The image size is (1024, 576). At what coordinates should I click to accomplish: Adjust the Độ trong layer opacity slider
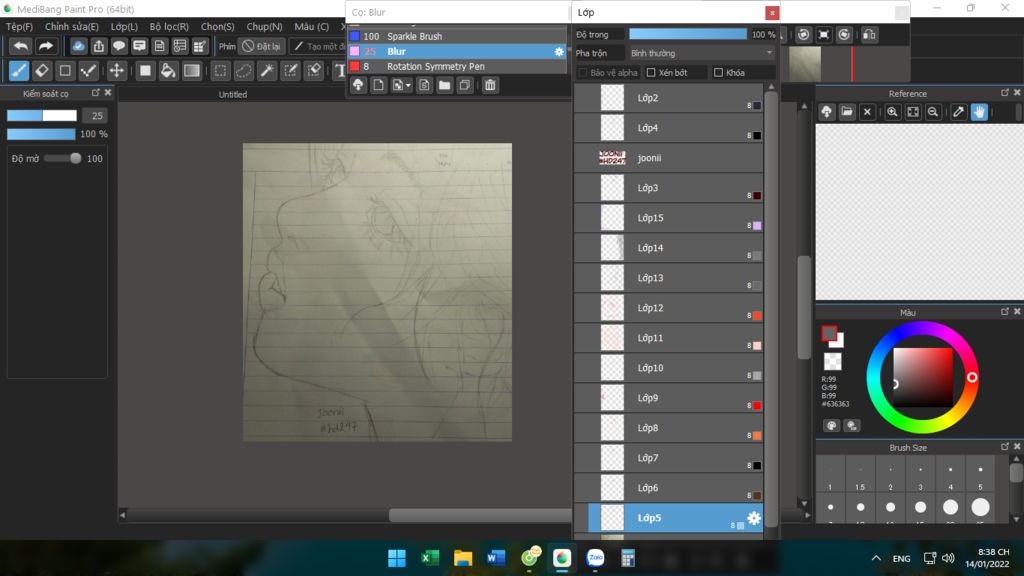click(688, 35)
